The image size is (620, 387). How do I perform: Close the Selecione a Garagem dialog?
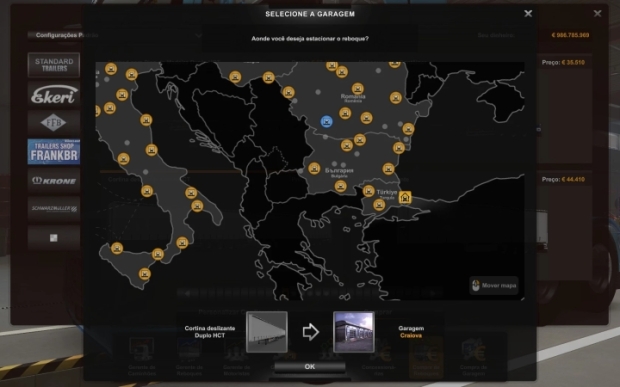528,13
